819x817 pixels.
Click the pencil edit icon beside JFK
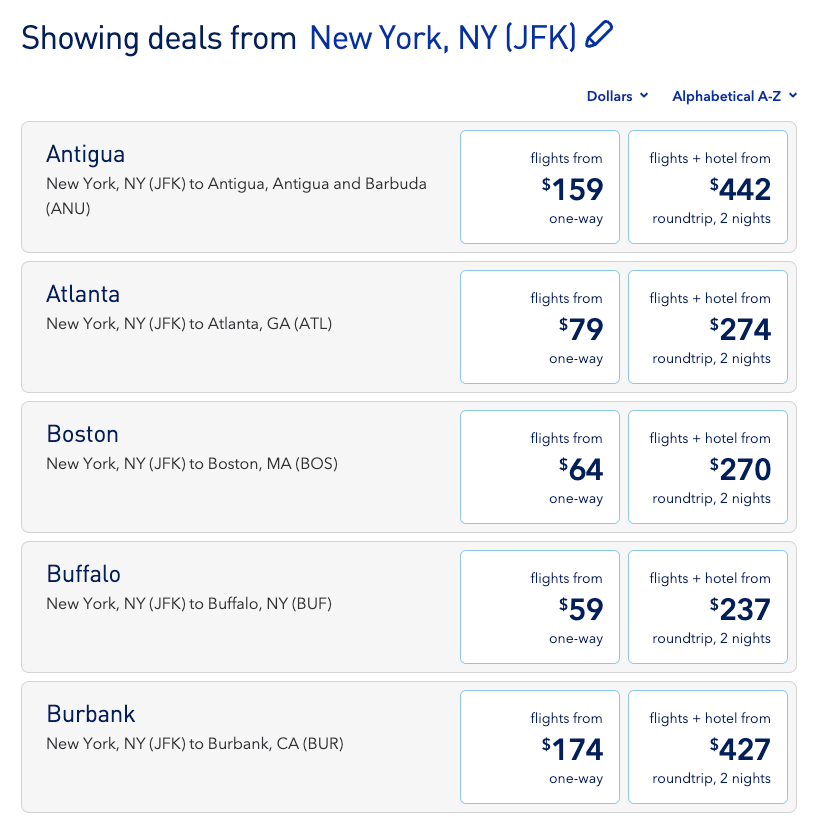point(599,34)
